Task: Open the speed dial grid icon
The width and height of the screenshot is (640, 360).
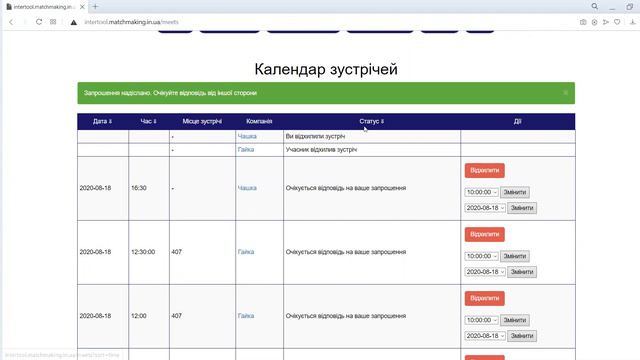Action: (53, 22)
